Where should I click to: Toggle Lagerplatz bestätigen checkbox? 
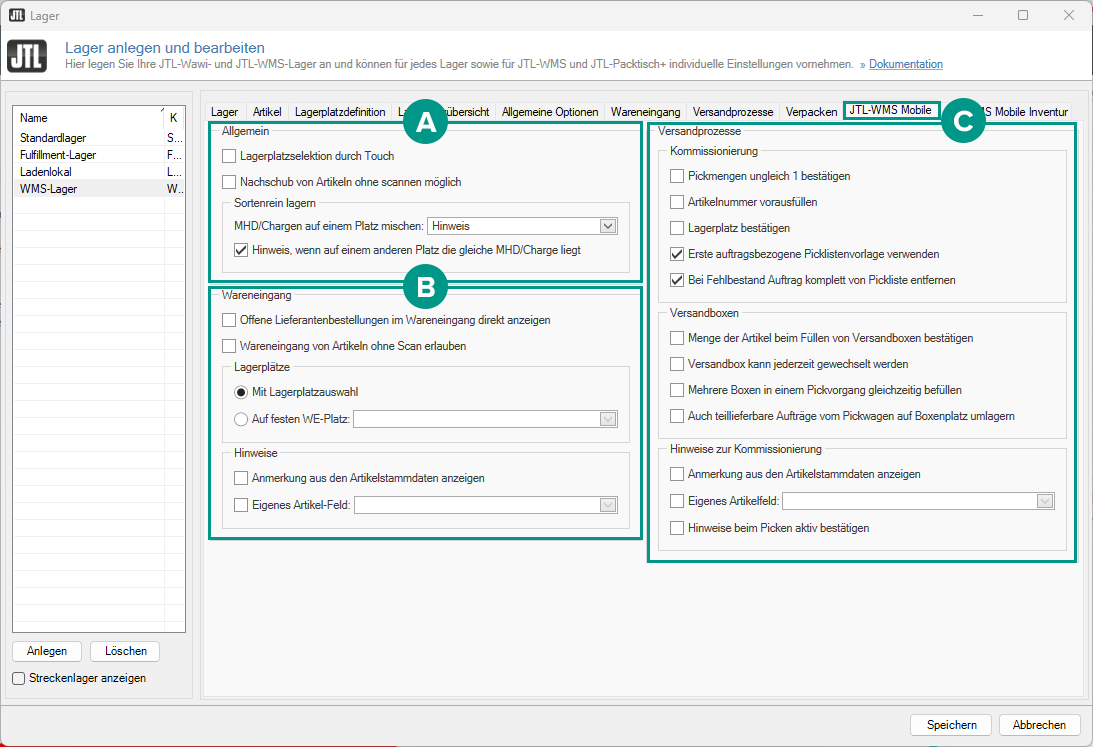point(678,228)
